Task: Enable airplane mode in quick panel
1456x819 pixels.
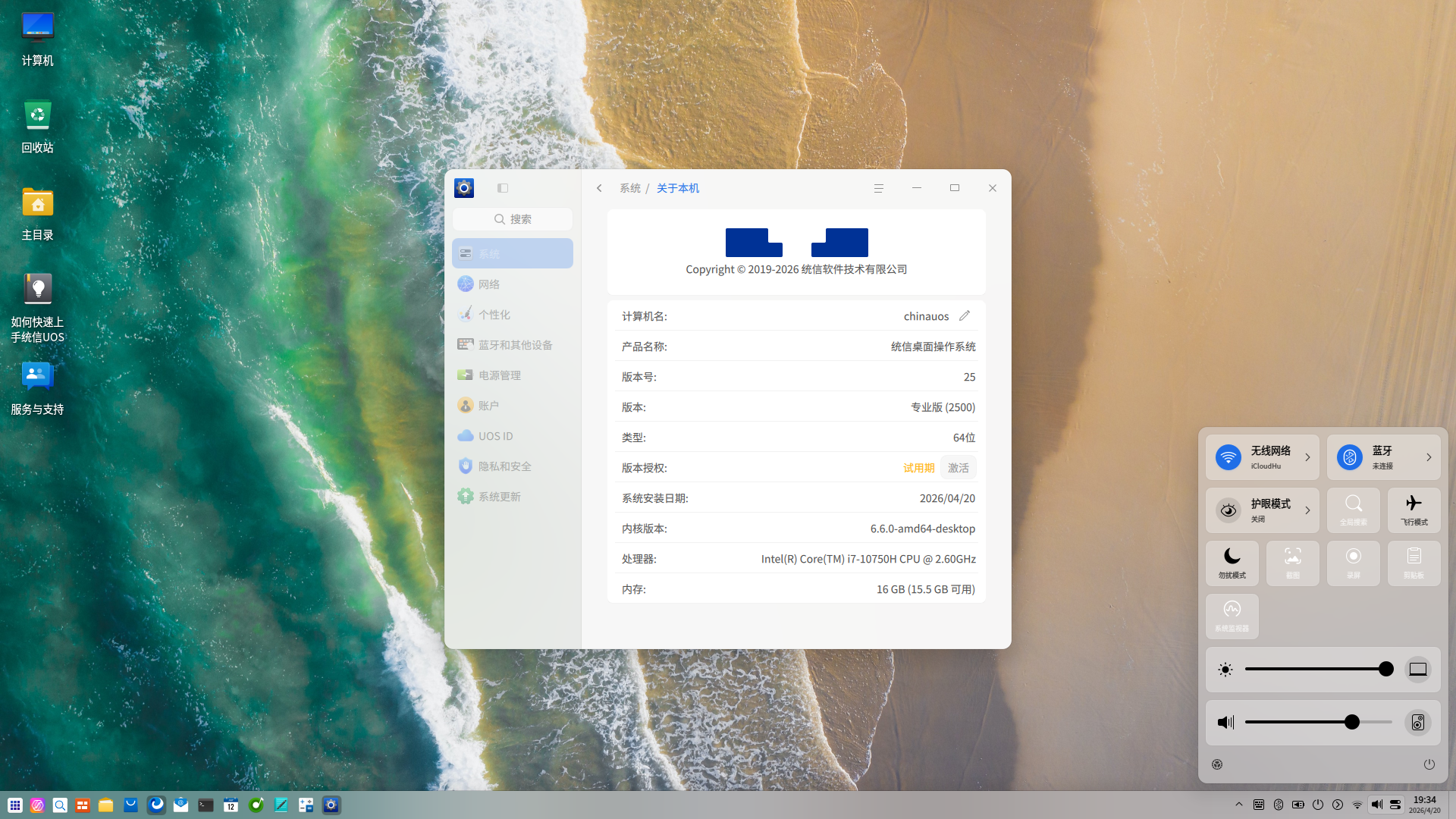Action: [1414, 510]
